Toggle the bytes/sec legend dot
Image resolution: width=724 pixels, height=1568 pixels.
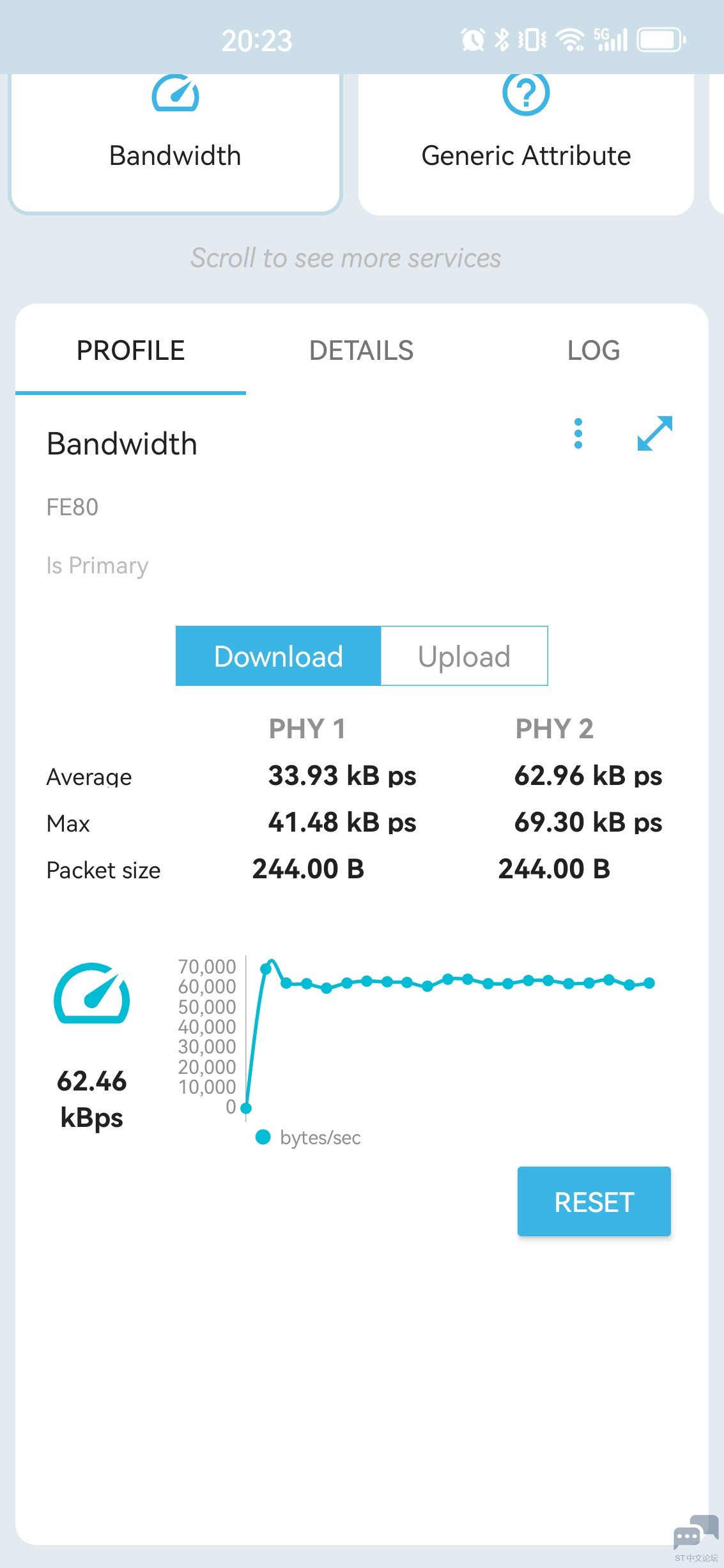263,1137
